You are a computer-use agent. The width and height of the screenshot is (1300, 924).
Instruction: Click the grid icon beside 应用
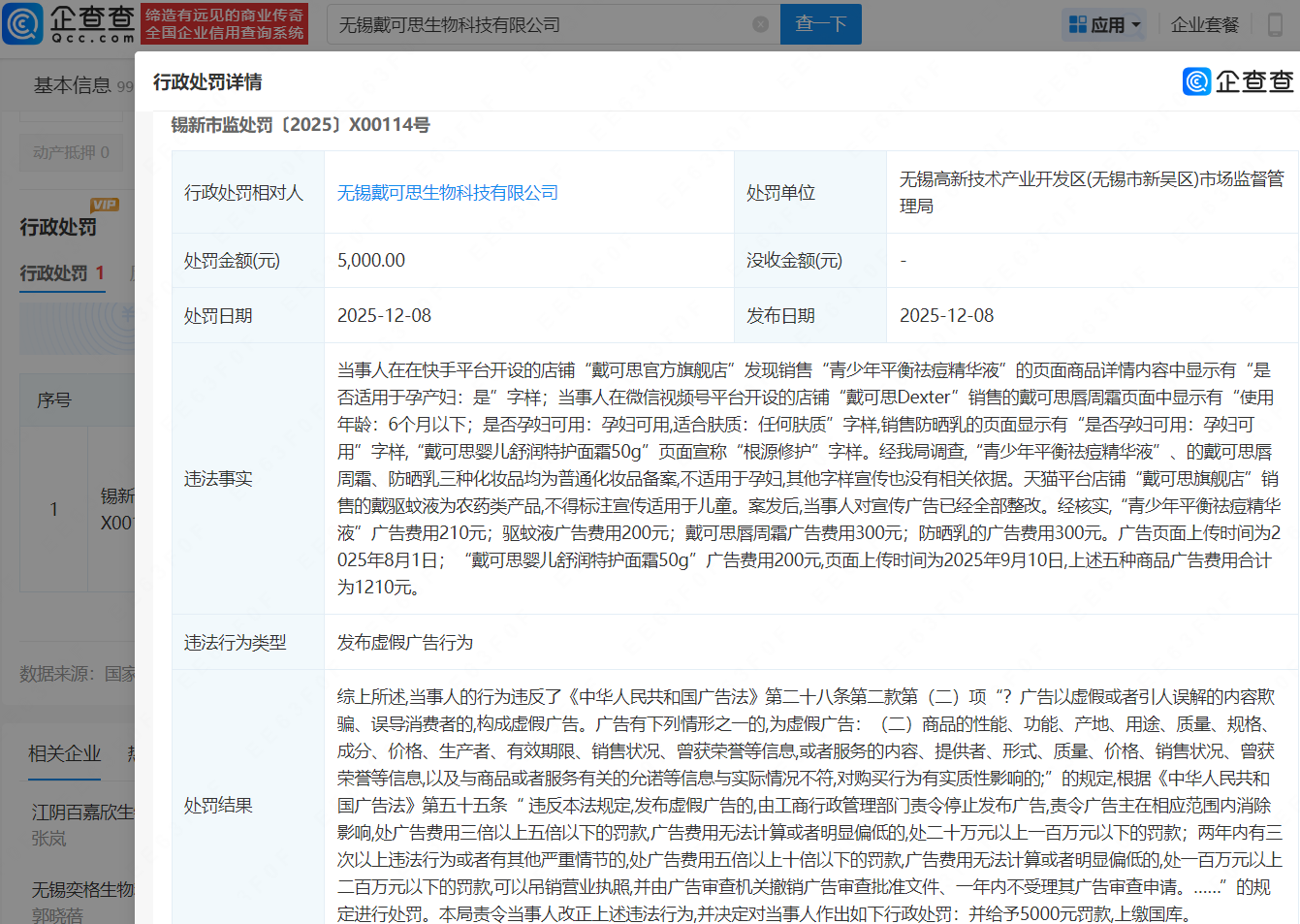coord(1077,24)
